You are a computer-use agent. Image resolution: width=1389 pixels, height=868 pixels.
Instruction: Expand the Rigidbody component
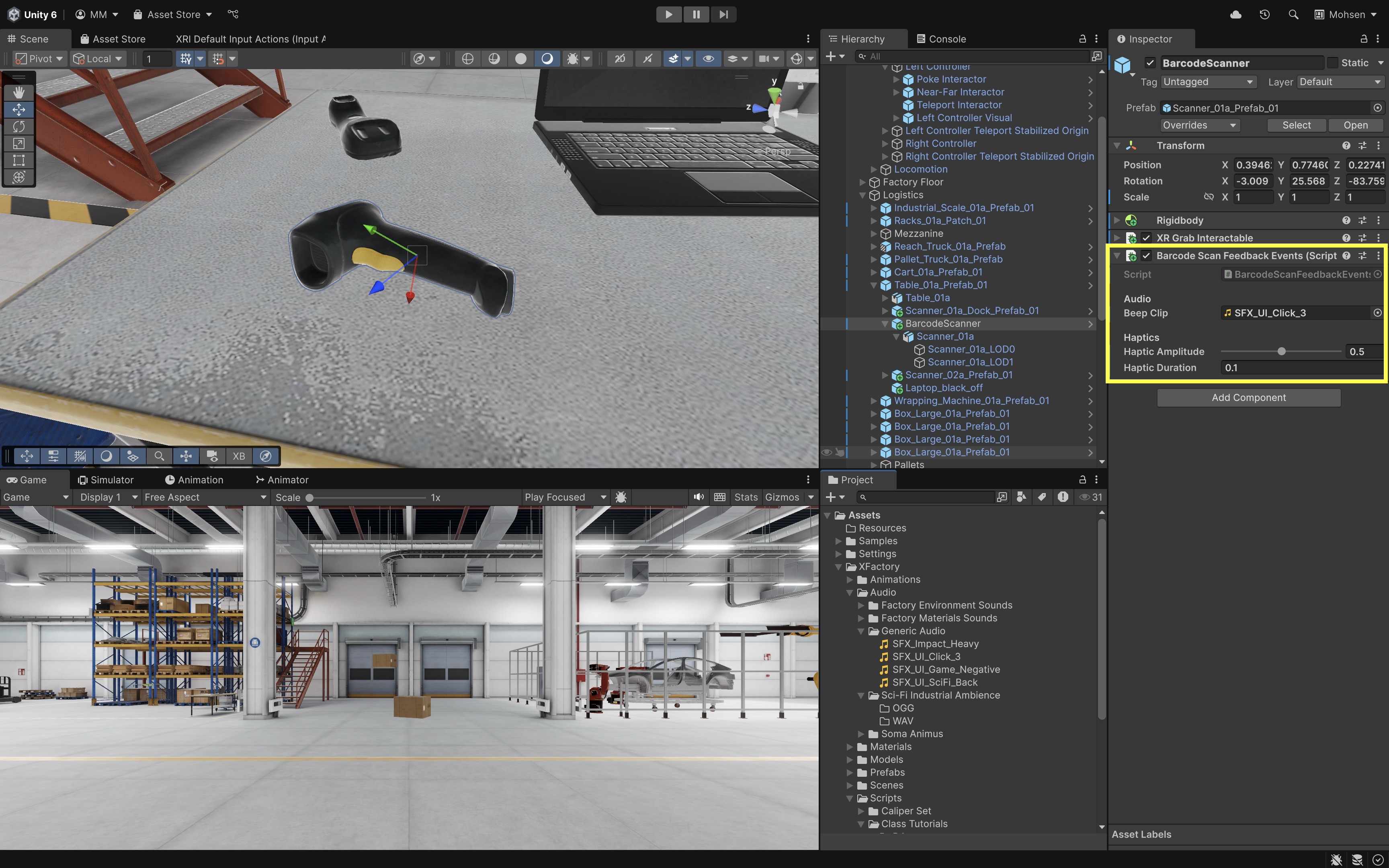click(1117, 221)
